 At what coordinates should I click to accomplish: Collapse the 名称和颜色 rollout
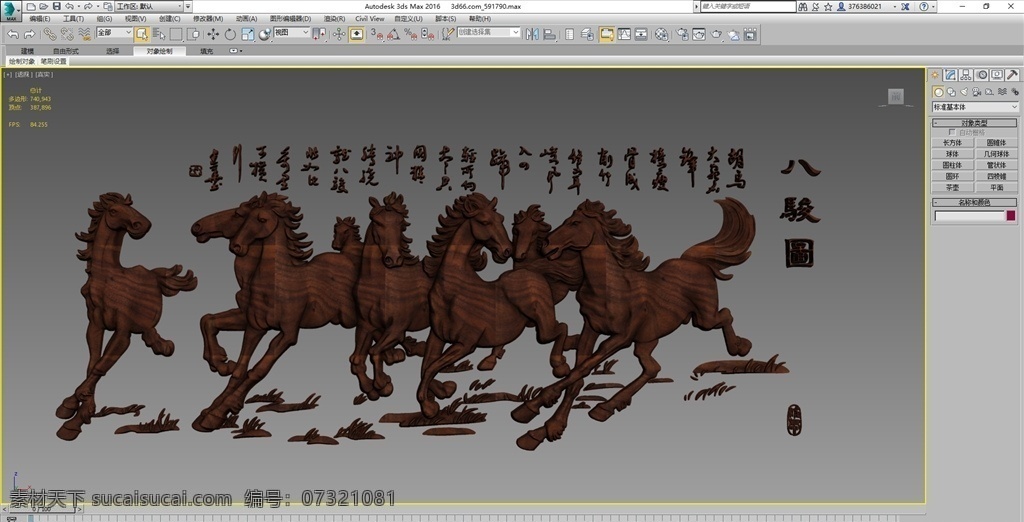point(974,203)
